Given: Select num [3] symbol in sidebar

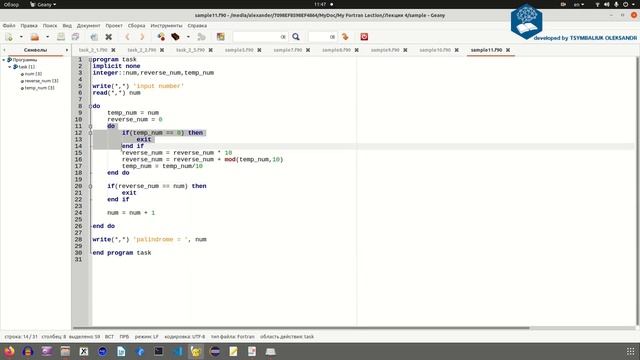Looking at the screenshot, I should (33, 74).
